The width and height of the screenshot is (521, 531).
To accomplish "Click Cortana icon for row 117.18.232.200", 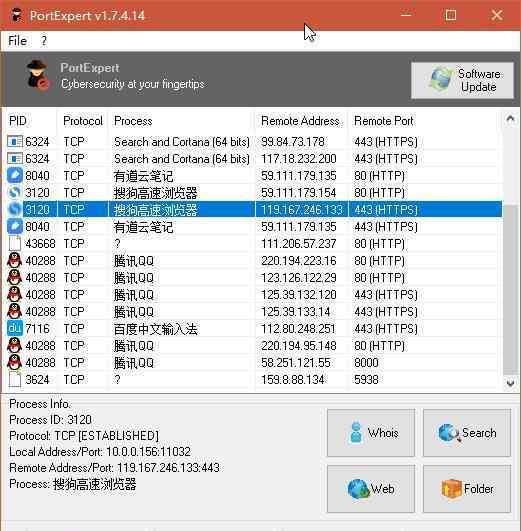I will coord(15,158).
